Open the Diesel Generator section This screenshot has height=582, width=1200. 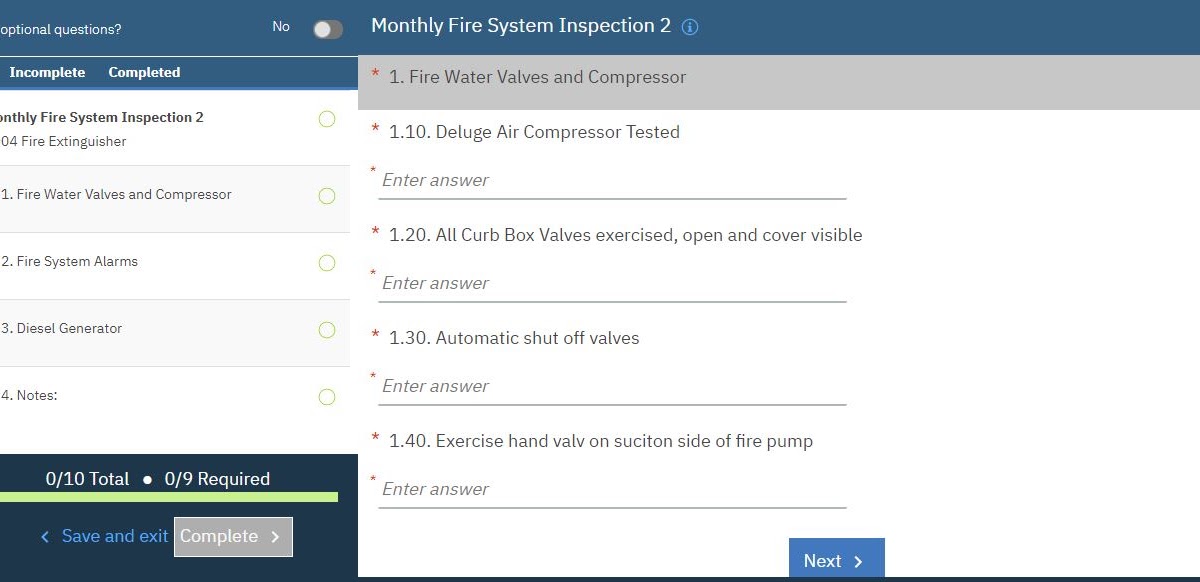coord(62,329)
